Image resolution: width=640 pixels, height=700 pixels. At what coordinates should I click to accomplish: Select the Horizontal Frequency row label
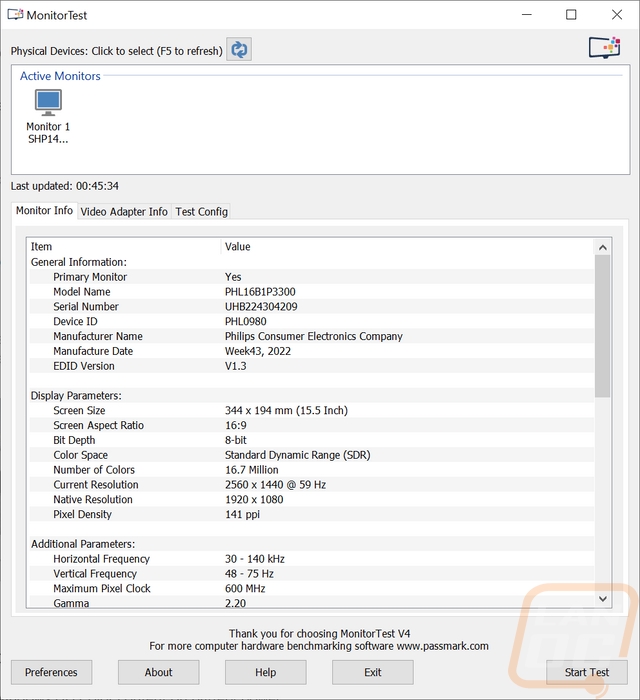pos(101,559)
